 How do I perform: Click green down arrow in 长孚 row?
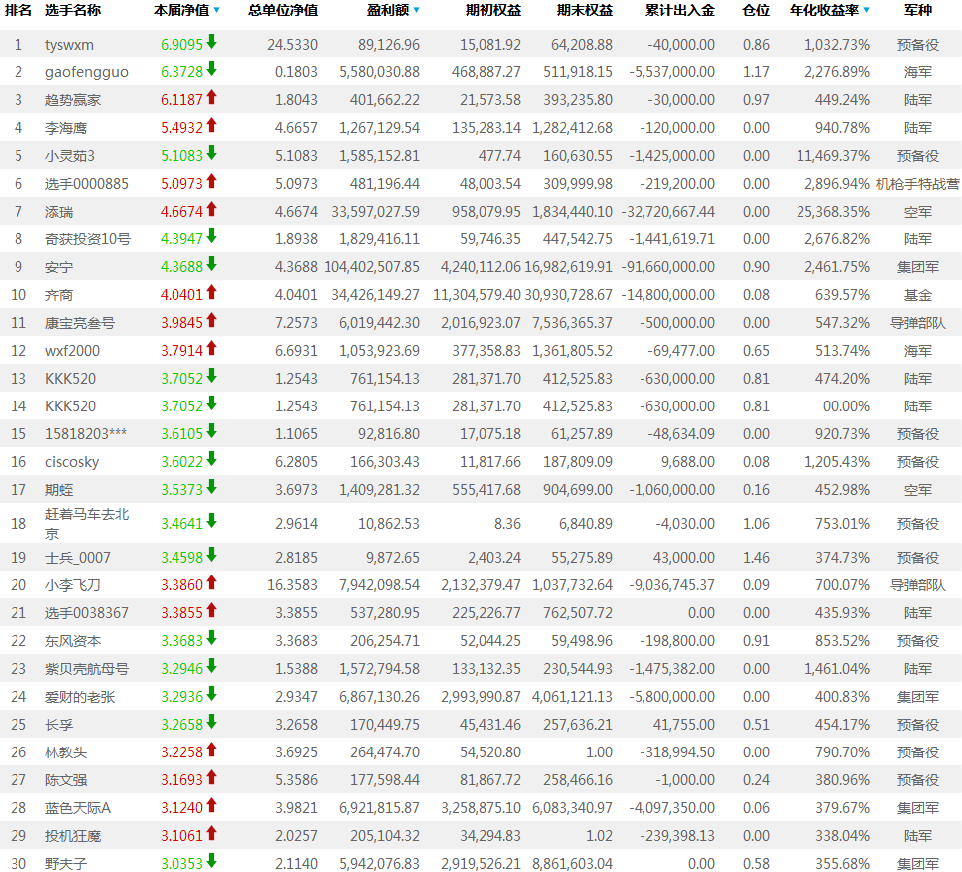212,722
